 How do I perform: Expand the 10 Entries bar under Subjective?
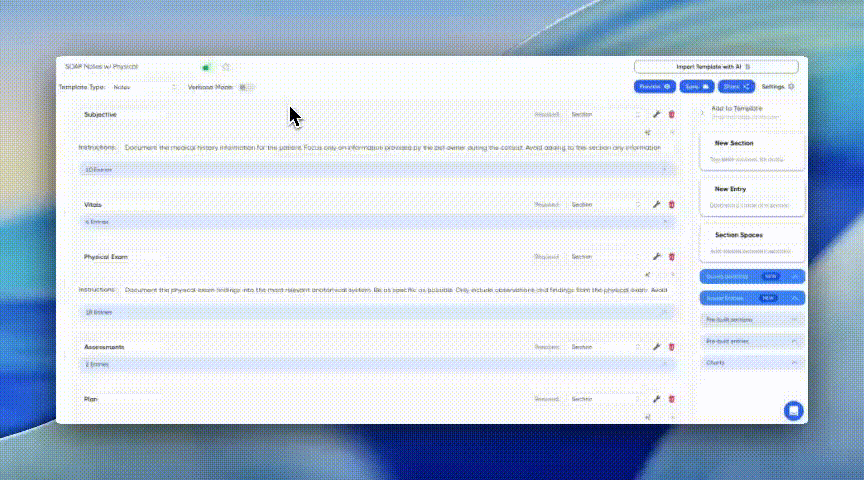377,170
